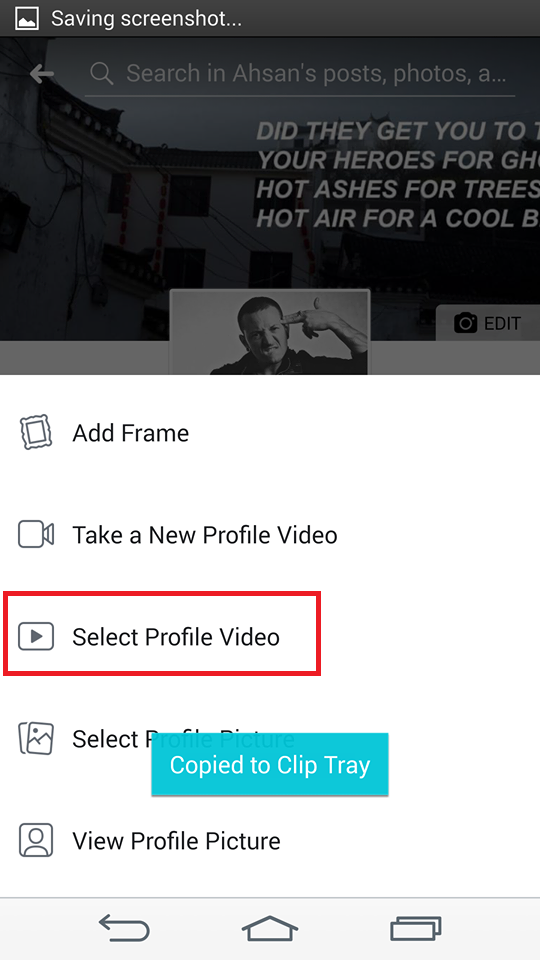Viewport: 540px width, 960px height.
Task: Tap Android home navigation button
Action: tap(270, 928)
